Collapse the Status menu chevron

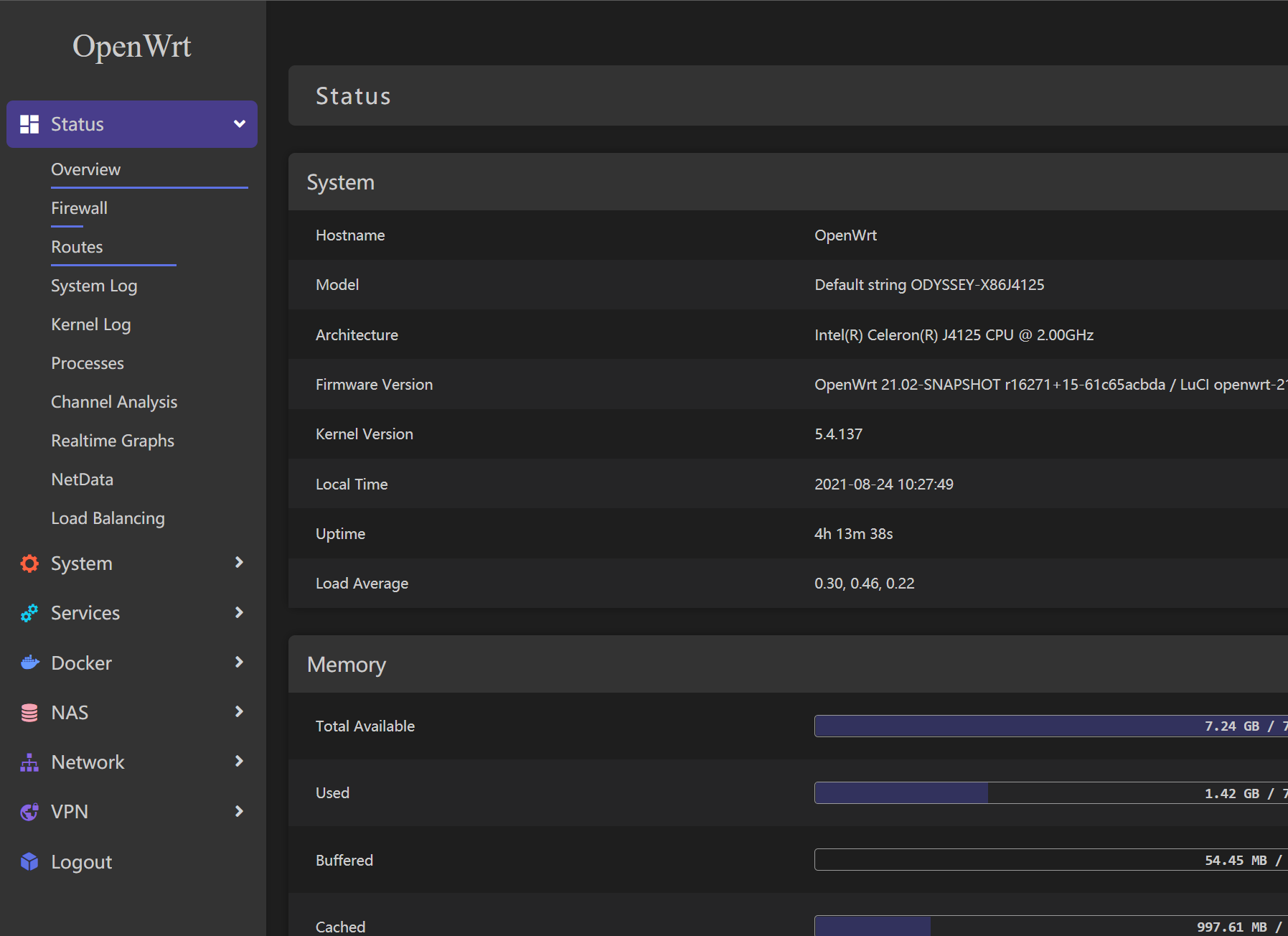tap(240, 124)
